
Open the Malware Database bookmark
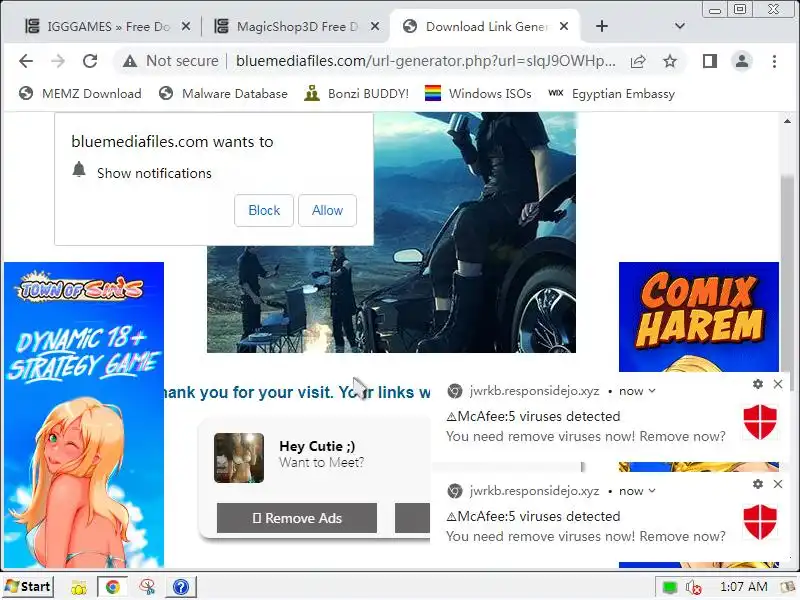pyautogui.click(x=223, y=94)
